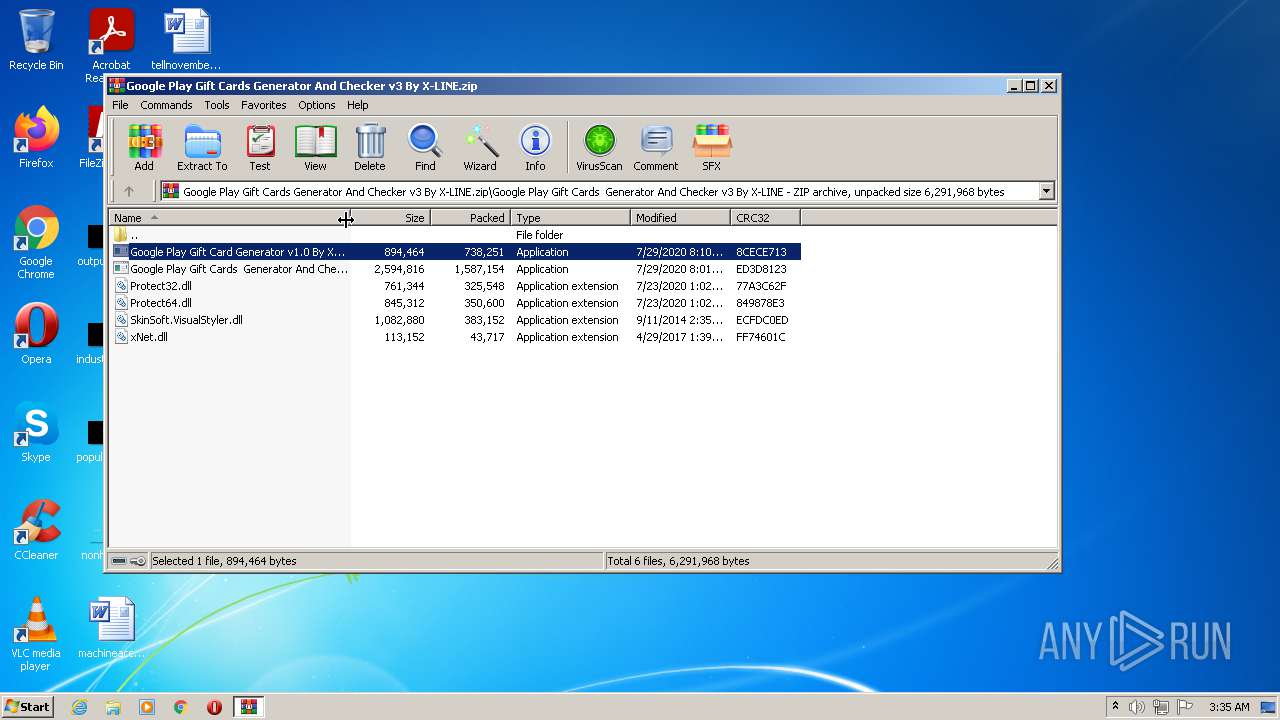Show hidden tray icons arrow
1280x720 pixels.
1115,707
